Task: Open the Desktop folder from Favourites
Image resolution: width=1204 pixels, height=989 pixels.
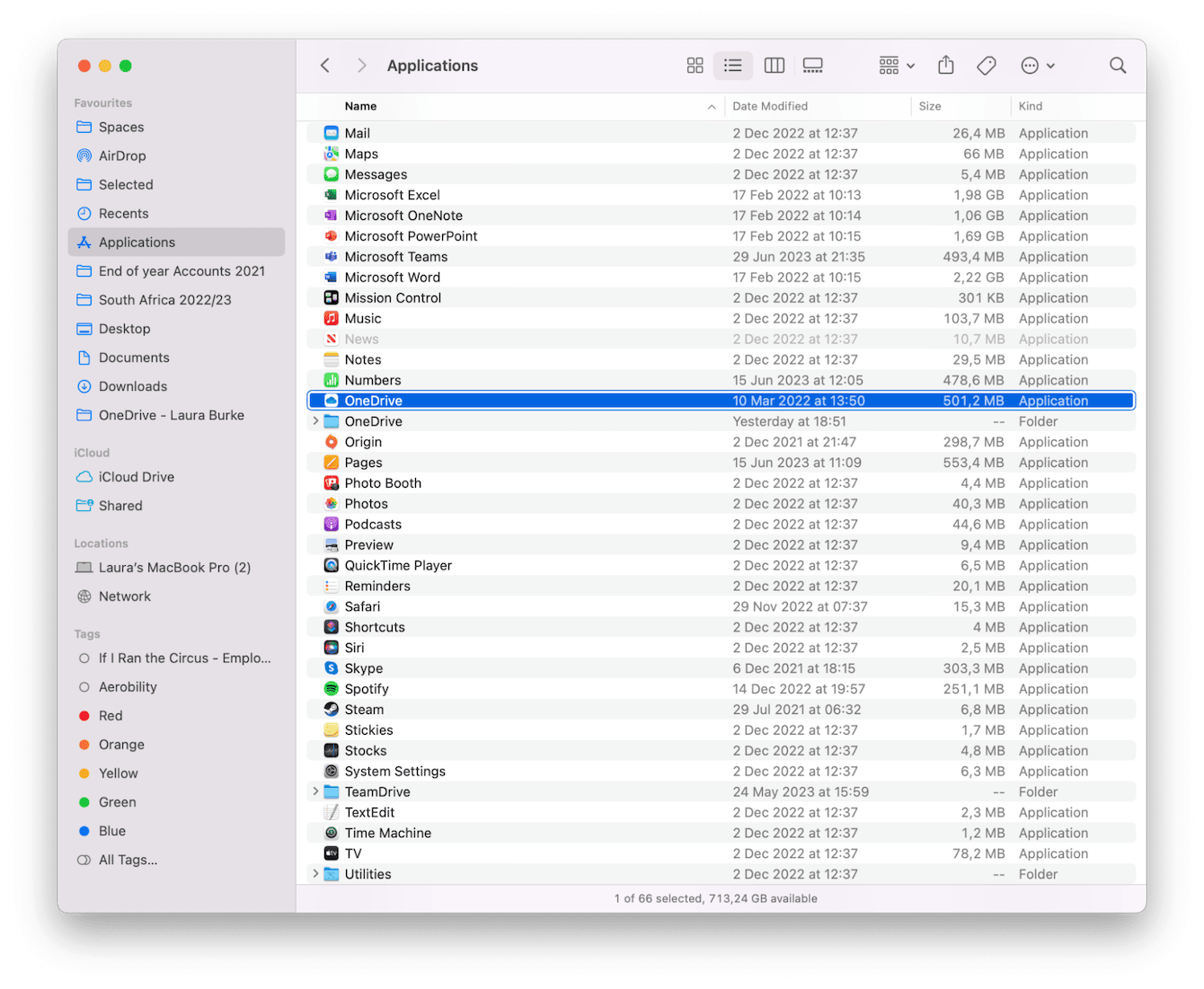Action: tap(125, 329)
